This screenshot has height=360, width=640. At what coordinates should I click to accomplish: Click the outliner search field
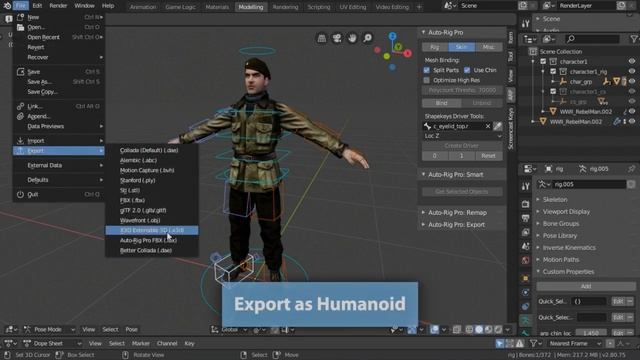tap(591, 39)
